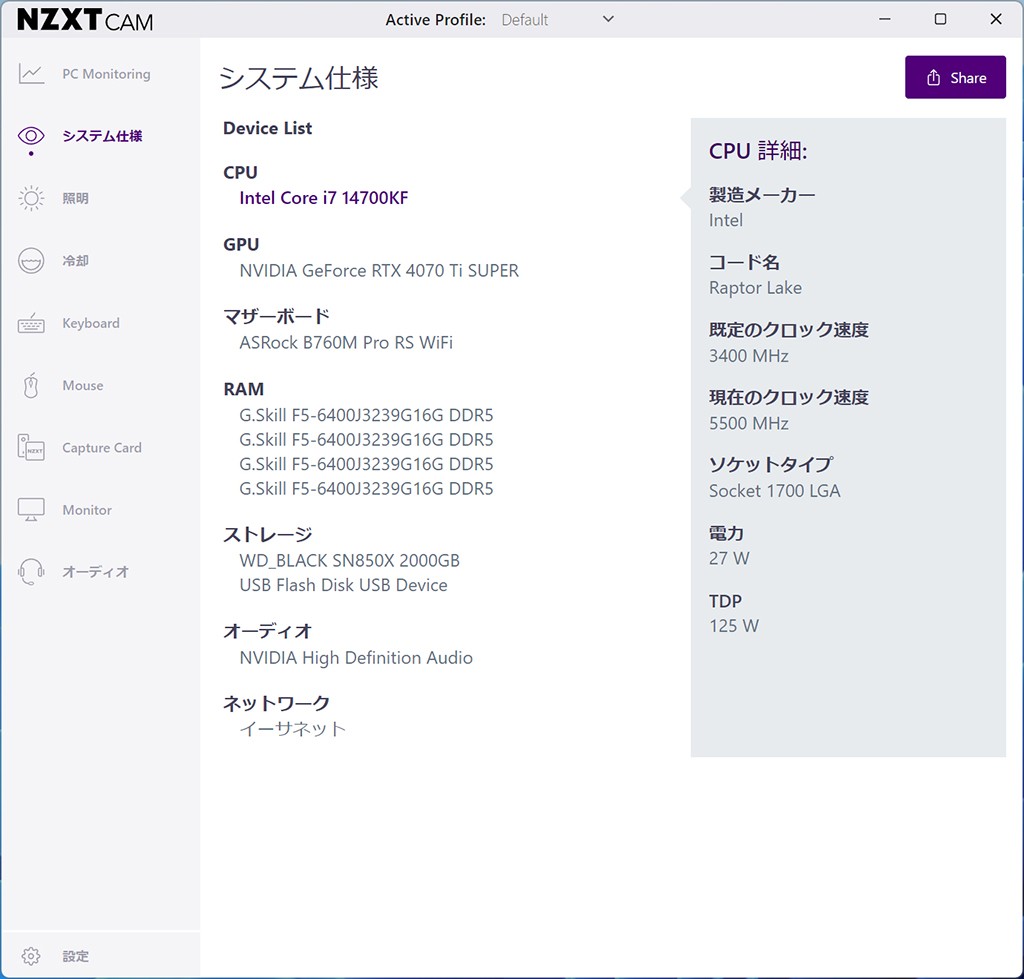Go to PC Monitoring menu item
This screenshot has height=979, width=1024.
106,74
